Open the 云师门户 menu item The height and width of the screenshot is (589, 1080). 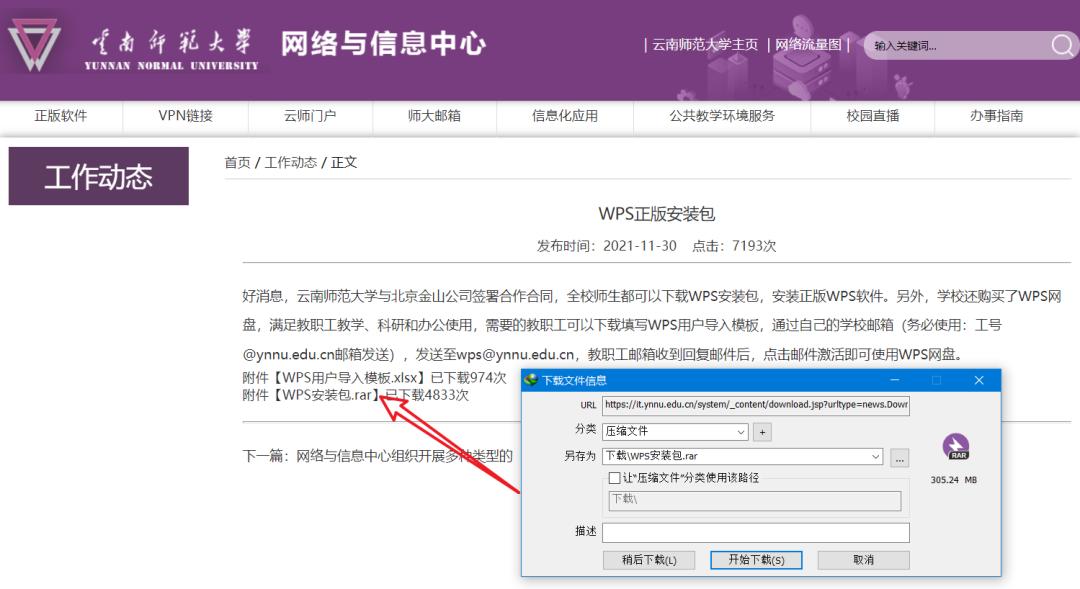310,116
